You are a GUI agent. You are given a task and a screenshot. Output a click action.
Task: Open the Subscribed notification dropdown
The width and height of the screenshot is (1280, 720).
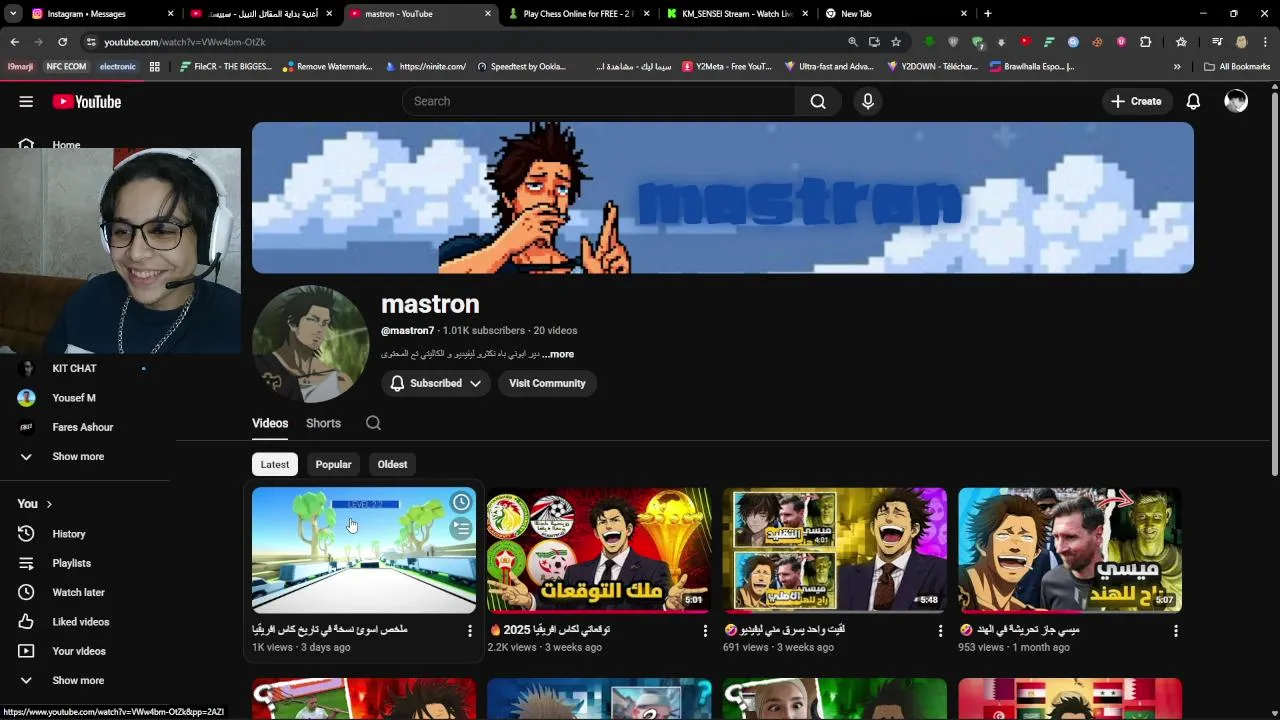click(x=435, y=383)
